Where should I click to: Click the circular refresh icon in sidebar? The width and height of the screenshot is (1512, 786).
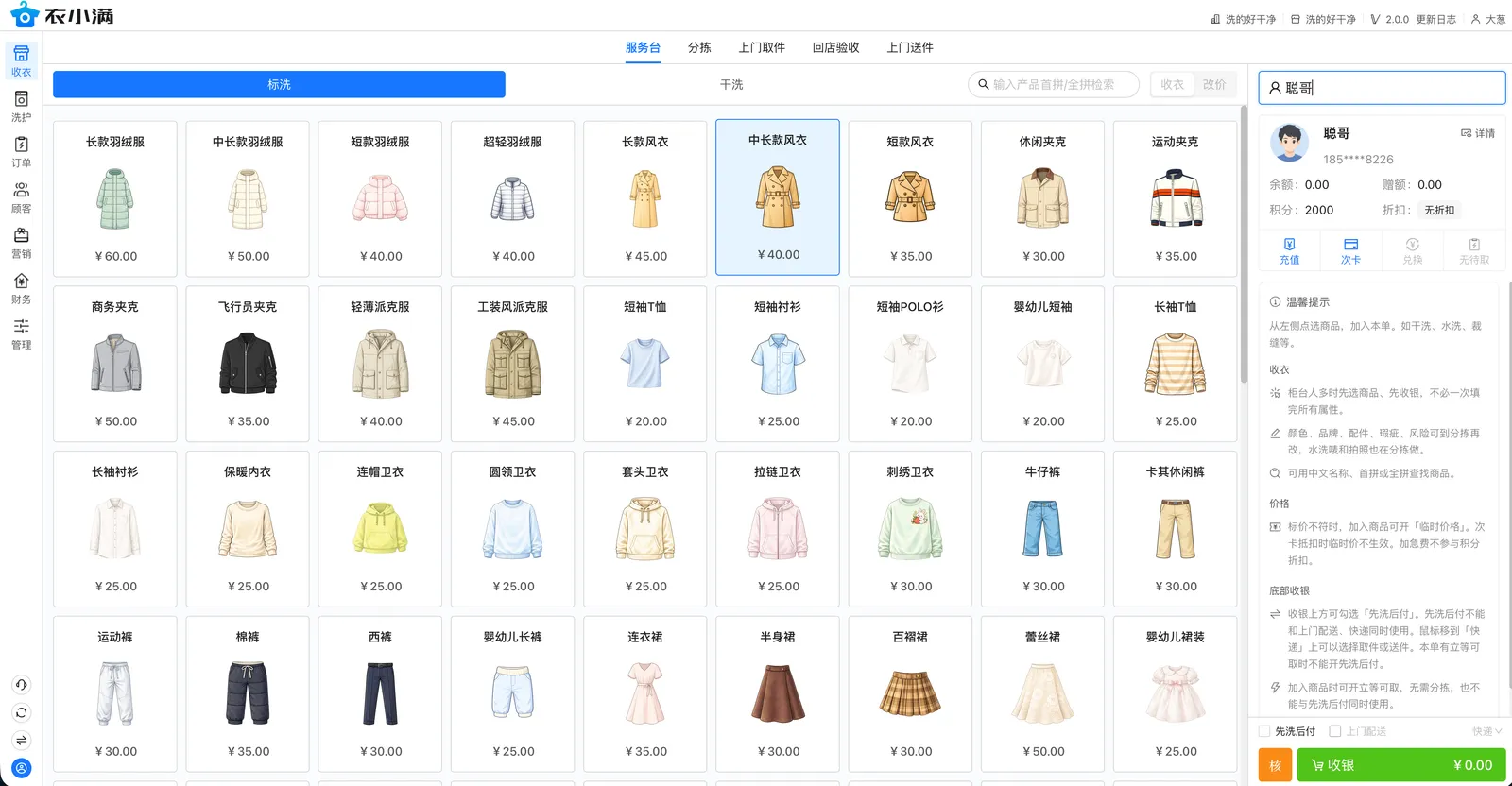click(22, 712)
